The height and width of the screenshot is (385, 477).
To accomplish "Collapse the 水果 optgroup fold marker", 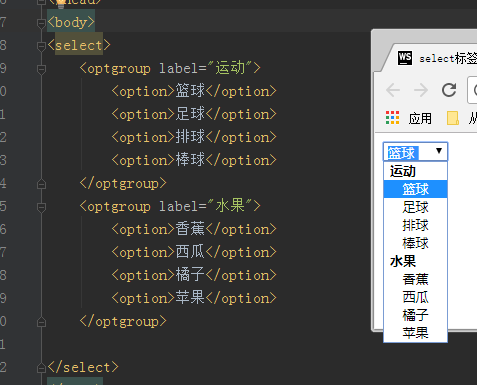I will [x=41, y=207].
